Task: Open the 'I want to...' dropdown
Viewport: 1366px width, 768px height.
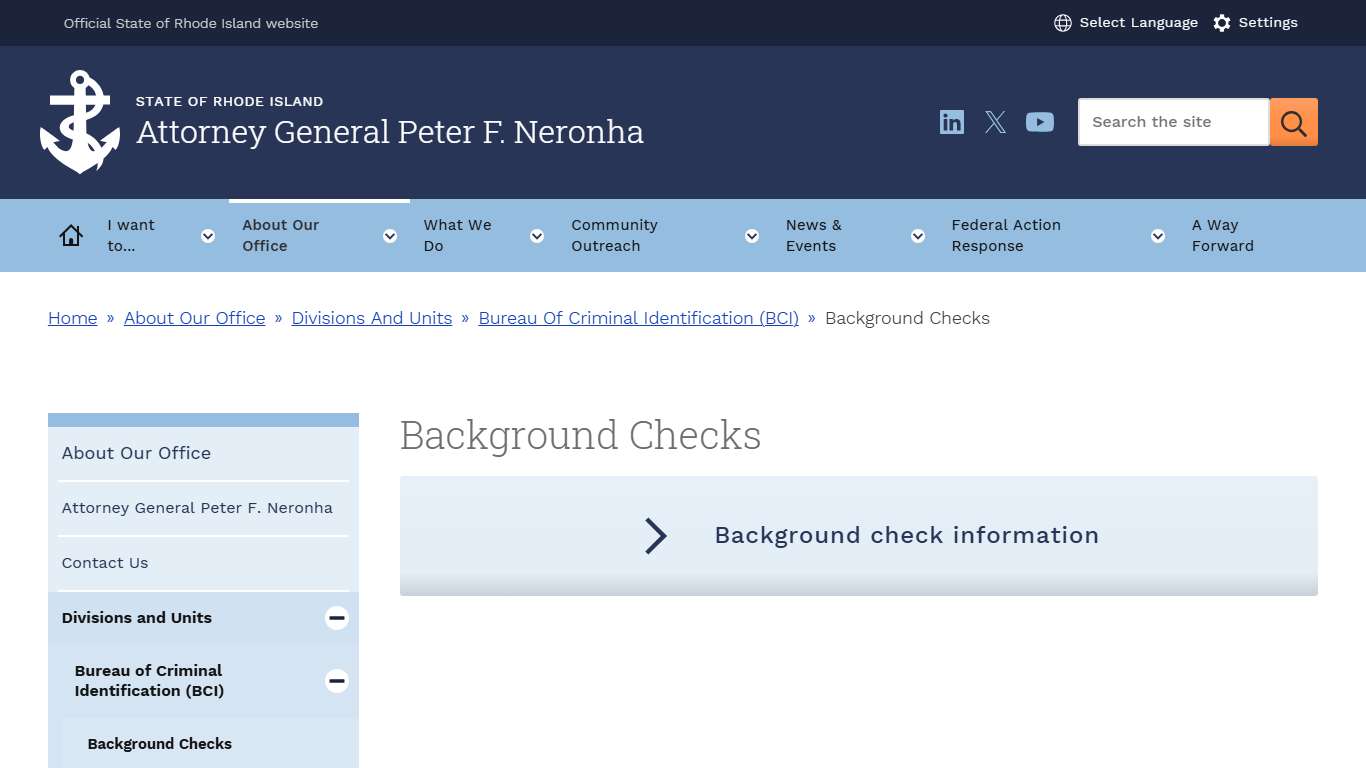Action: click(x=207, y=235)
